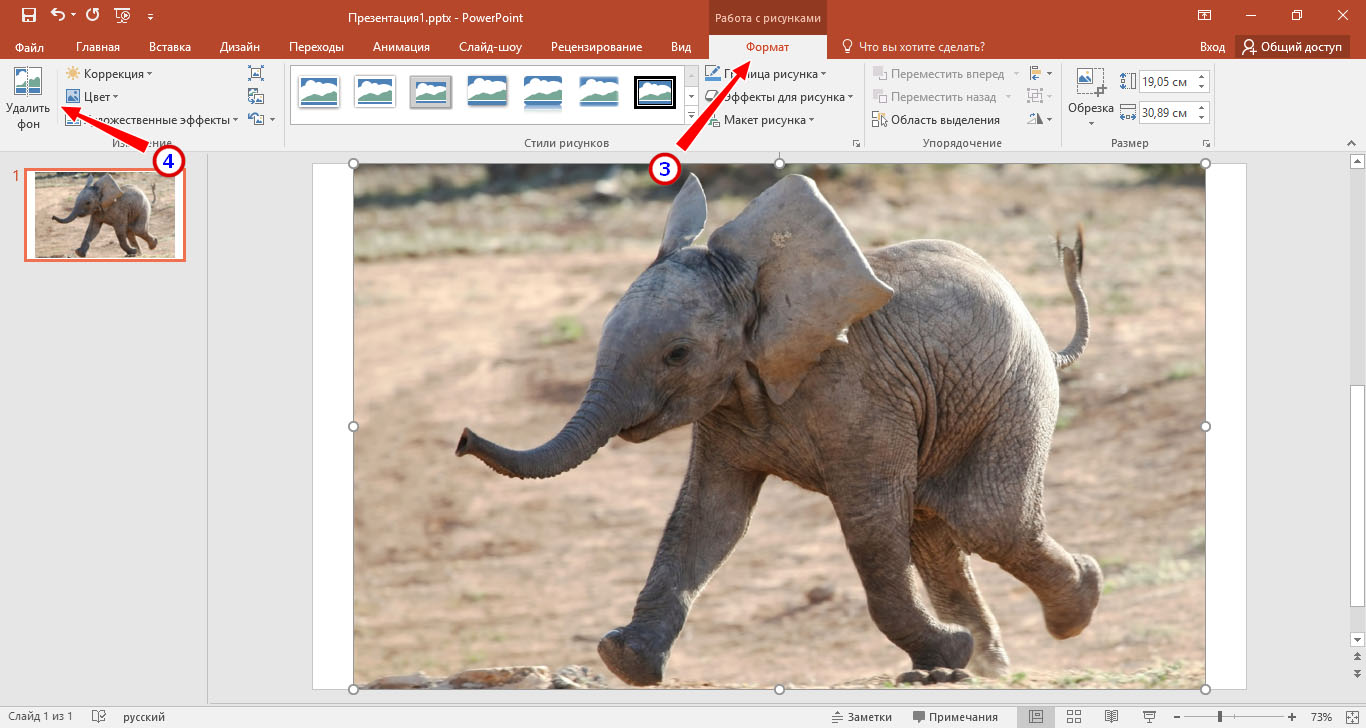This screenshot has width=1366, height=728.
Task: Switch to the Слайд-шоу tab
Action: tap(490, 47)
